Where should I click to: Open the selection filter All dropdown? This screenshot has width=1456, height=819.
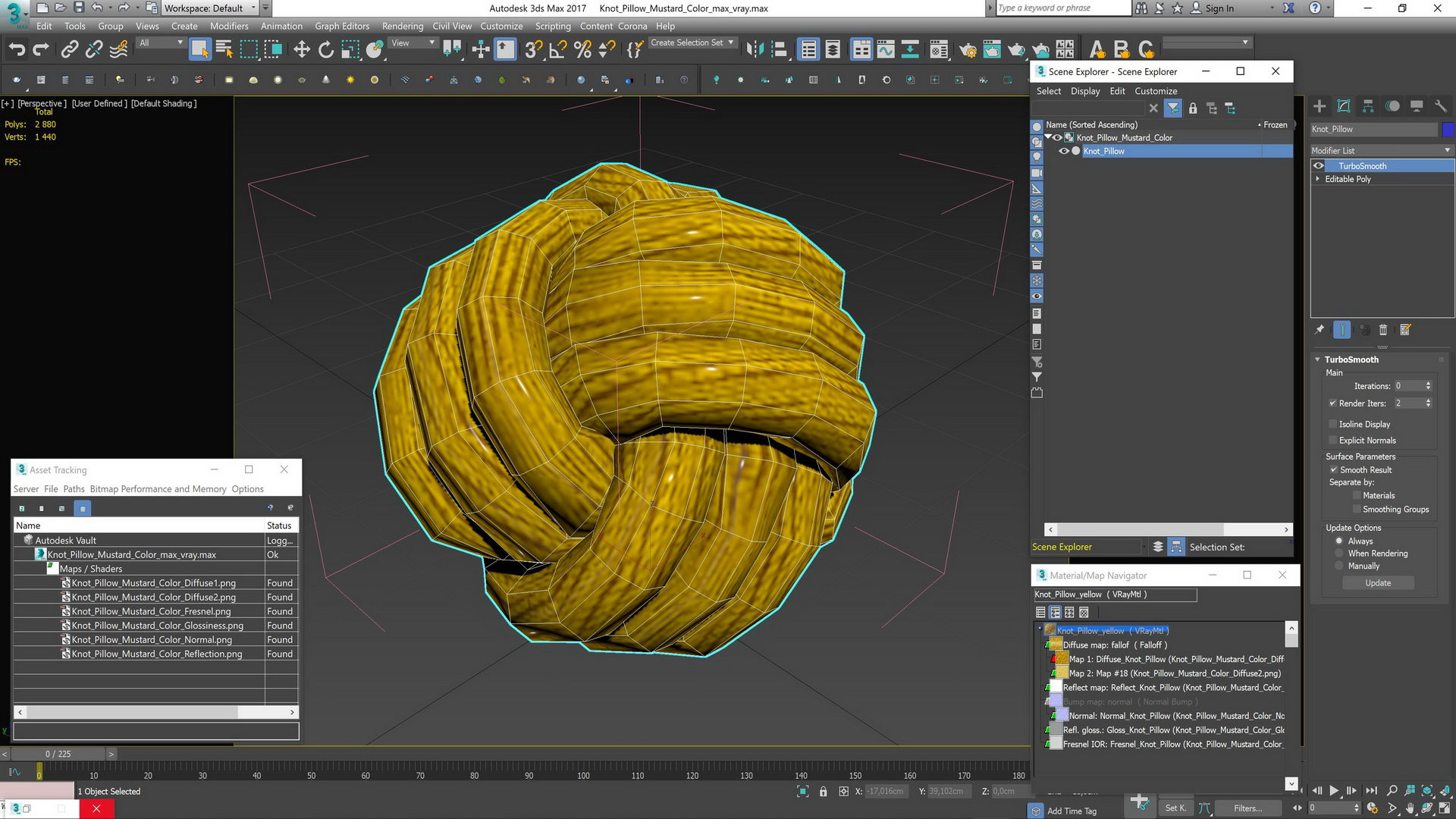click(162, 42)
